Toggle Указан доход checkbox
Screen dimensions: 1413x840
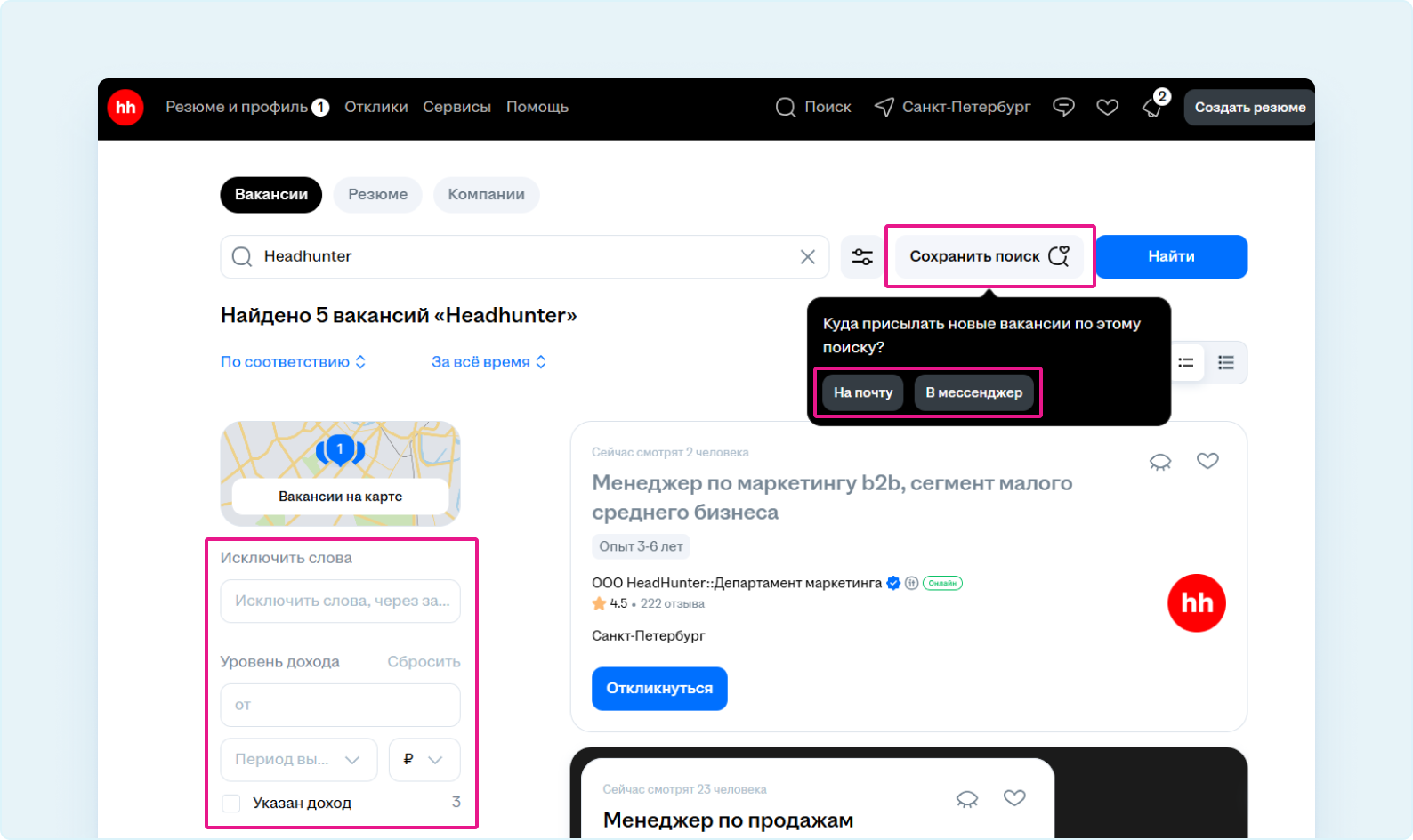pyautogui.click(x=231, y=804)
